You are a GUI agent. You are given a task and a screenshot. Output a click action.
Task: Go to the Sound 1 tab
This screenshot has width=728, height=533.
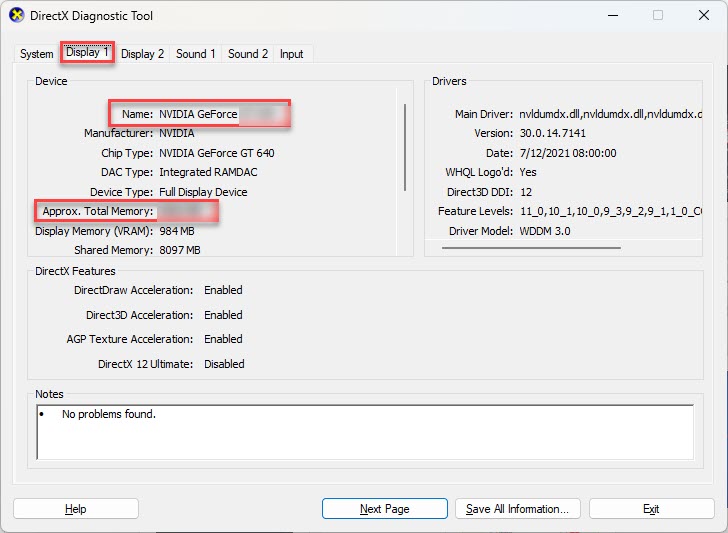tap(196, 54)
